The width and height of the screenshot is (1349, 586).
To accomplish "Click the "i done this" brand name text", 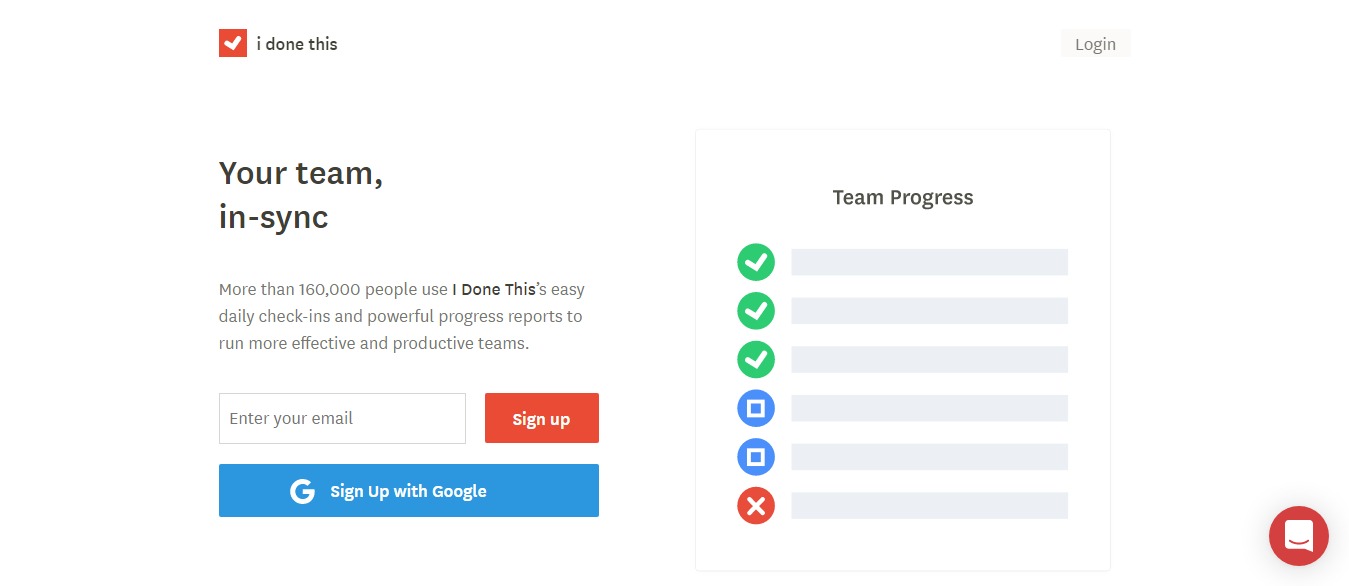I will pyautogui.click(x=297, y=44).
